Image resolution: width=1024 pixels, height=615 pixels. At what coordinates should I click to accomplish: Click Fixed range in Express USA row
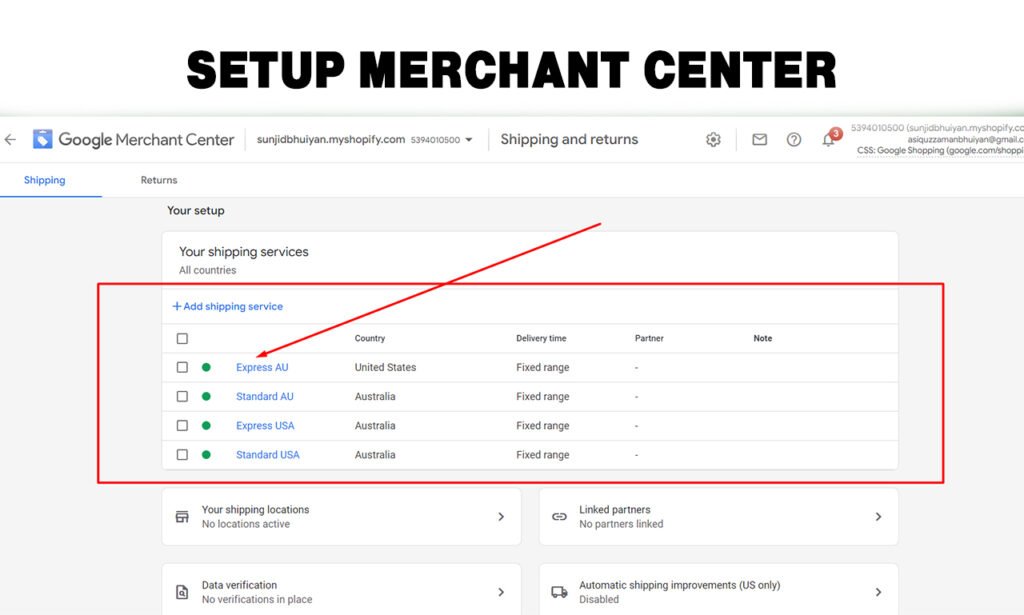(543, 426)
